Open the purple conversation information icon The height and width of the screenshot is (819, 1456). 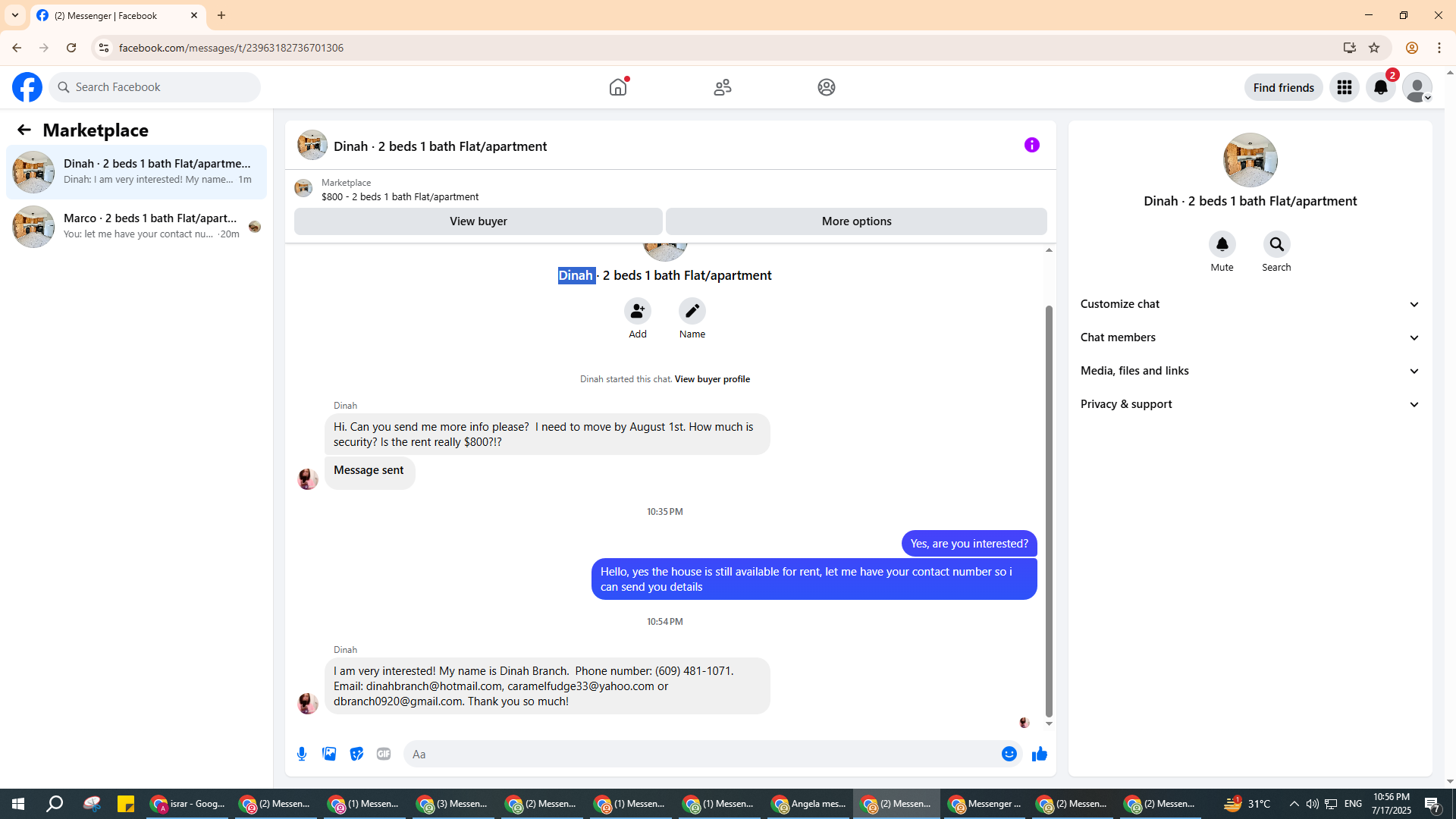pos(1031,145)
